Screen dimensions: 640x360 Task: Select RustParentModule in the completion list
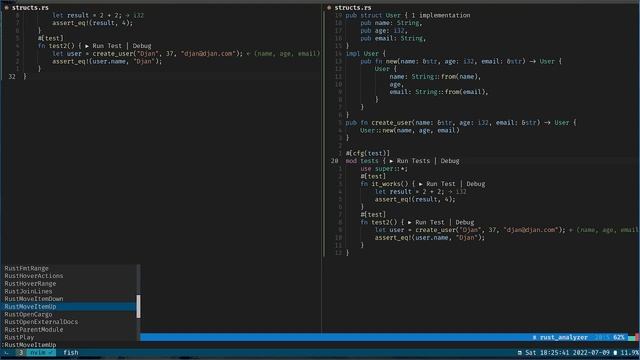(x=69, y=330)
